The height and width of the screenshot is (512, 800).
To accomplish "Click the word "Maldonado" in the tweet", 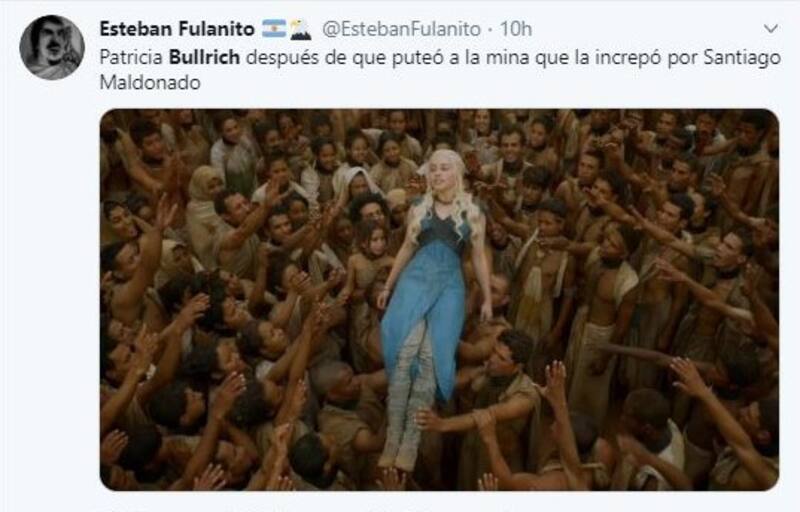I will pyautogui.click(x=150, y=83).
